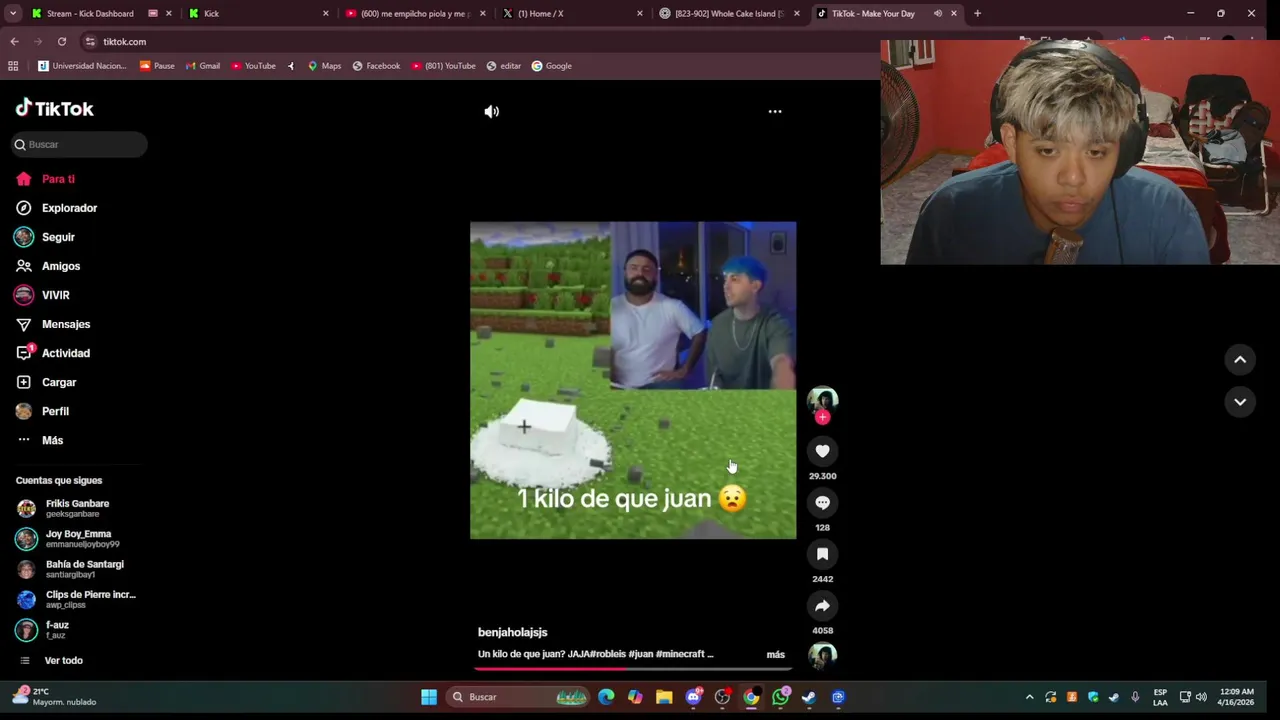Image resolution: width=1280 pixels, height=720 pixels.
Task: Switch to the Home / X tab
Action: point(573,14)
